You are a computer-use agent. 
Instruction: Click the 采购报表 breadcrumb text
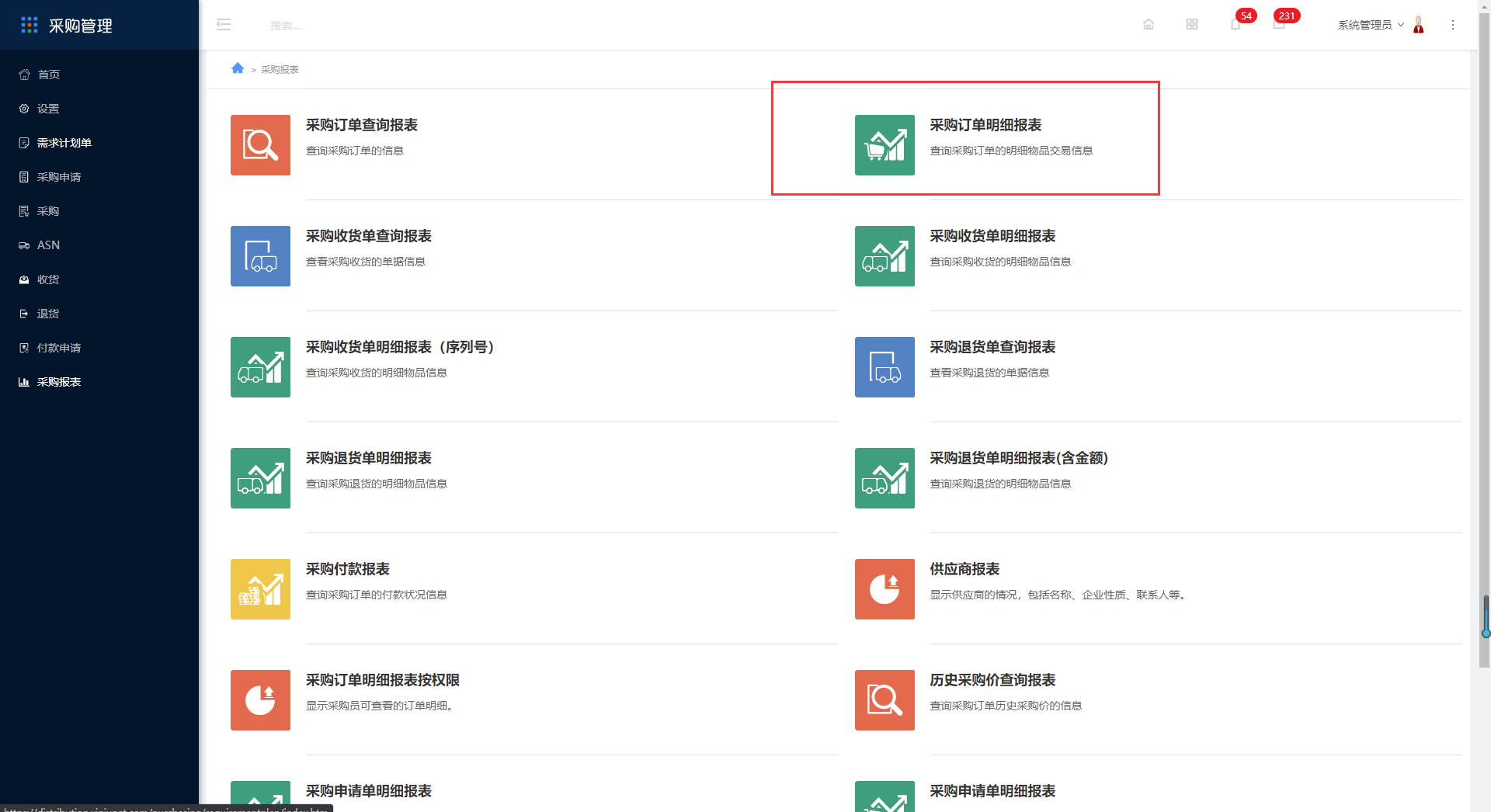coord(280,69)
